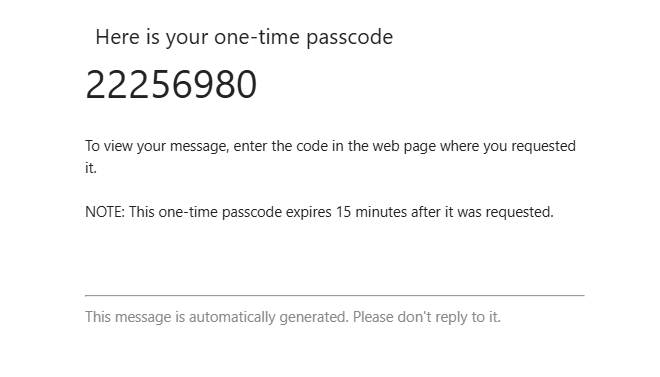Click the 'To view your message' sentence
This screenshot has width=660, height=377.
click(330, 157)
